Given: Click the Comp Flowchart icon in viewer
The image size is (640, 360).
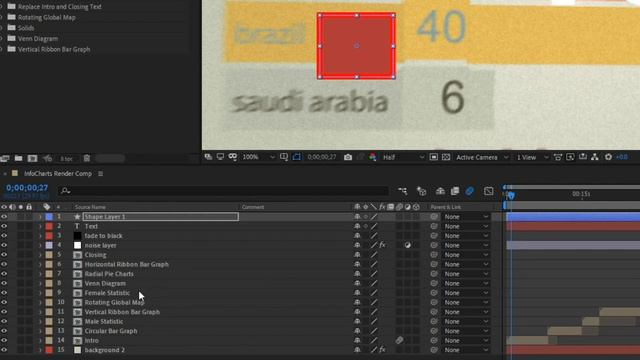Looking at the screenshot, I should [x=595, y=157].
